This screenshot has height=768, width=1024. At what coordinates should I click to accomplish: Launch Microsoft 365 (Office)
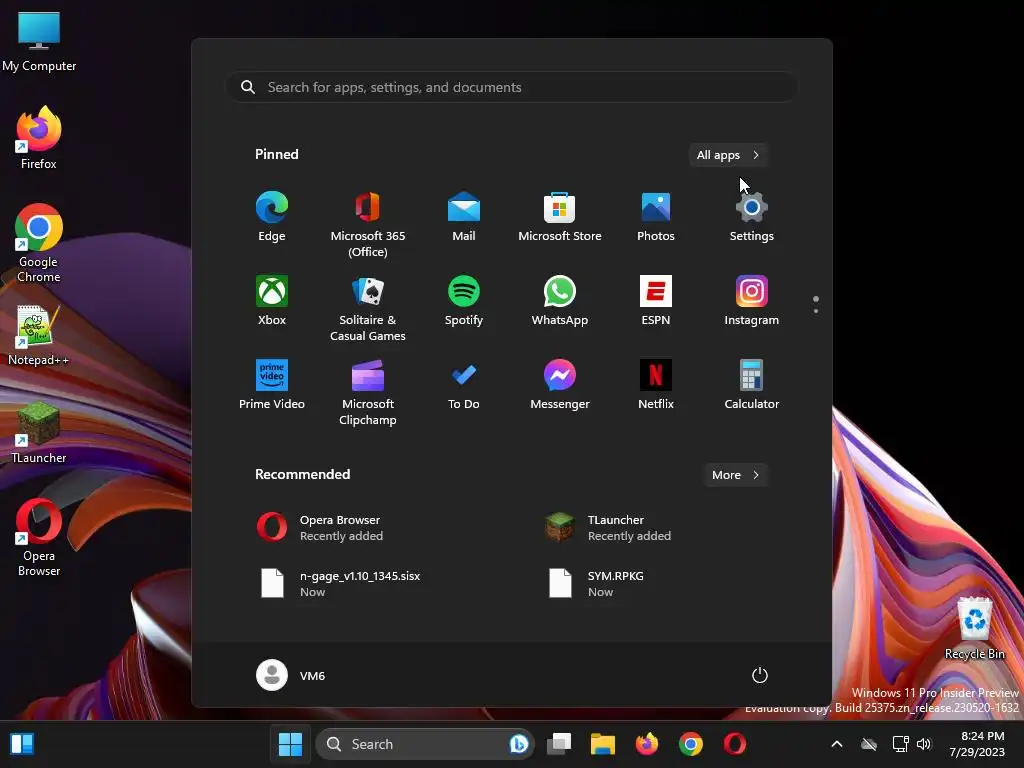tap(368, 225)
